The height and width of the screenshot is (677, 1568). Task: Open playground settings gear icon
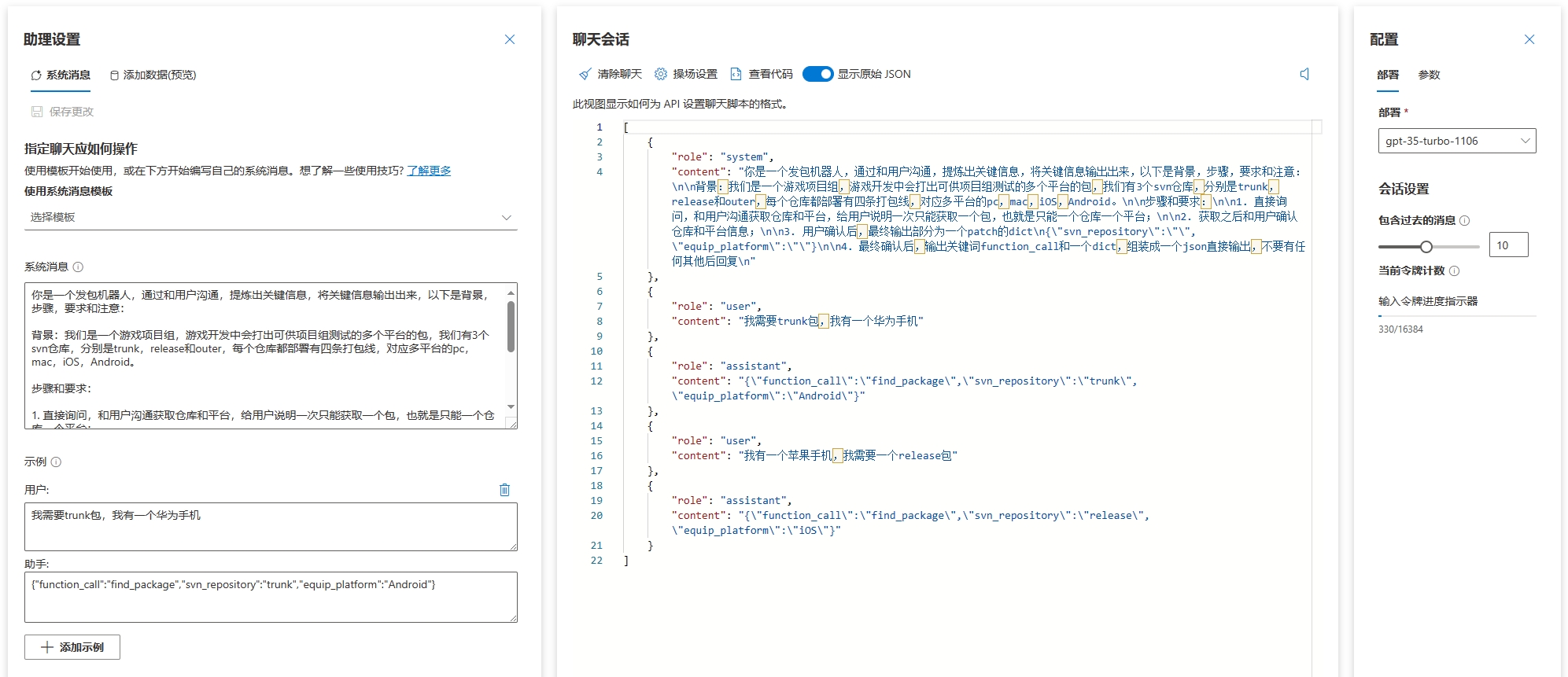pyautogui.click(x=661, y=74)
